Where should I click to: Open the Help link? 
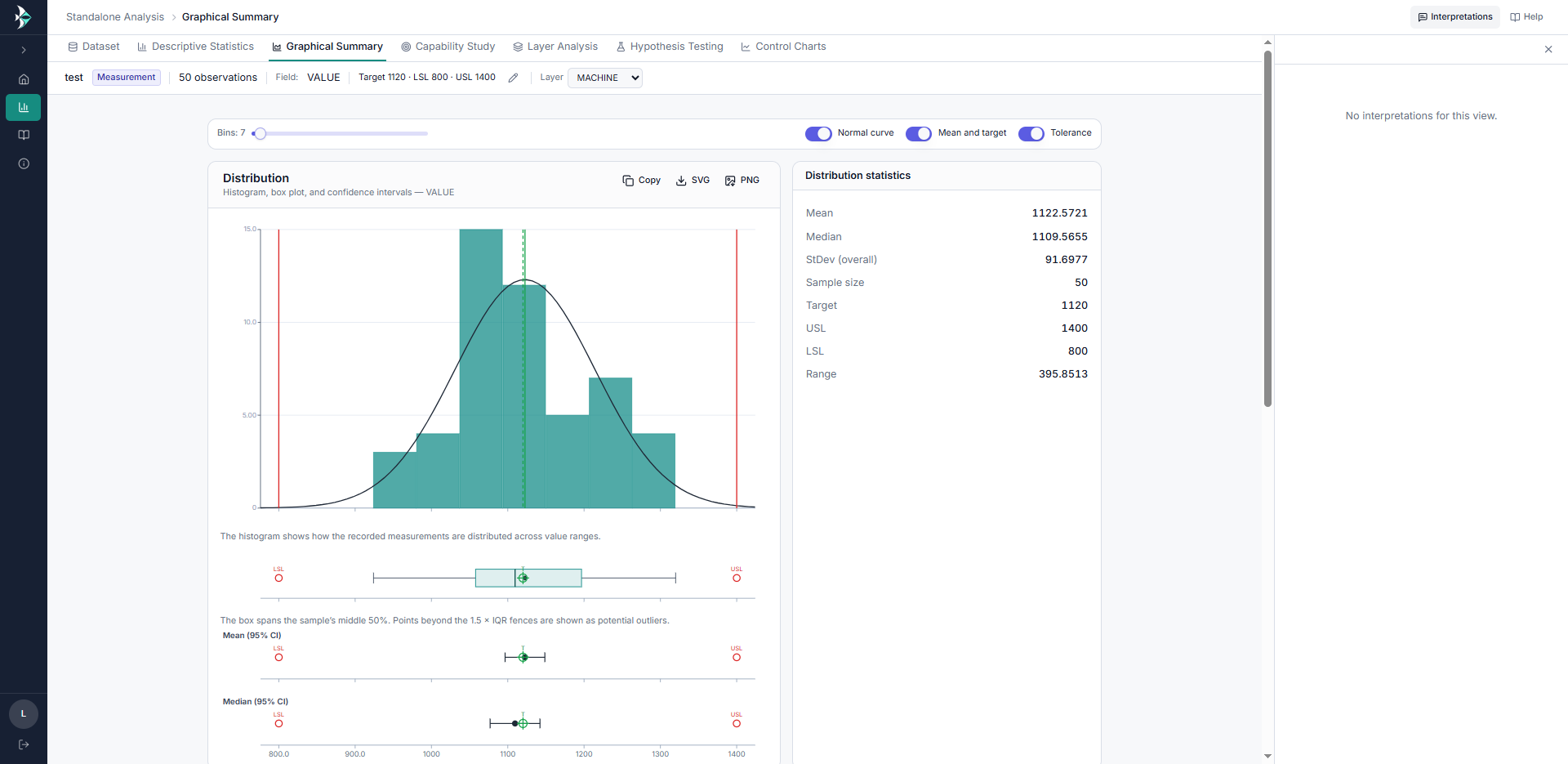point(1526,17)
